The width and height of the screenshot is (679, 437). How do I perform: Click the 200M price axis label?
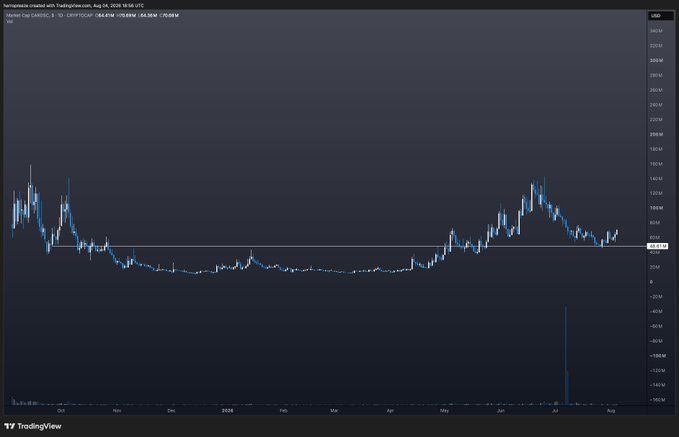click(656, 134)
